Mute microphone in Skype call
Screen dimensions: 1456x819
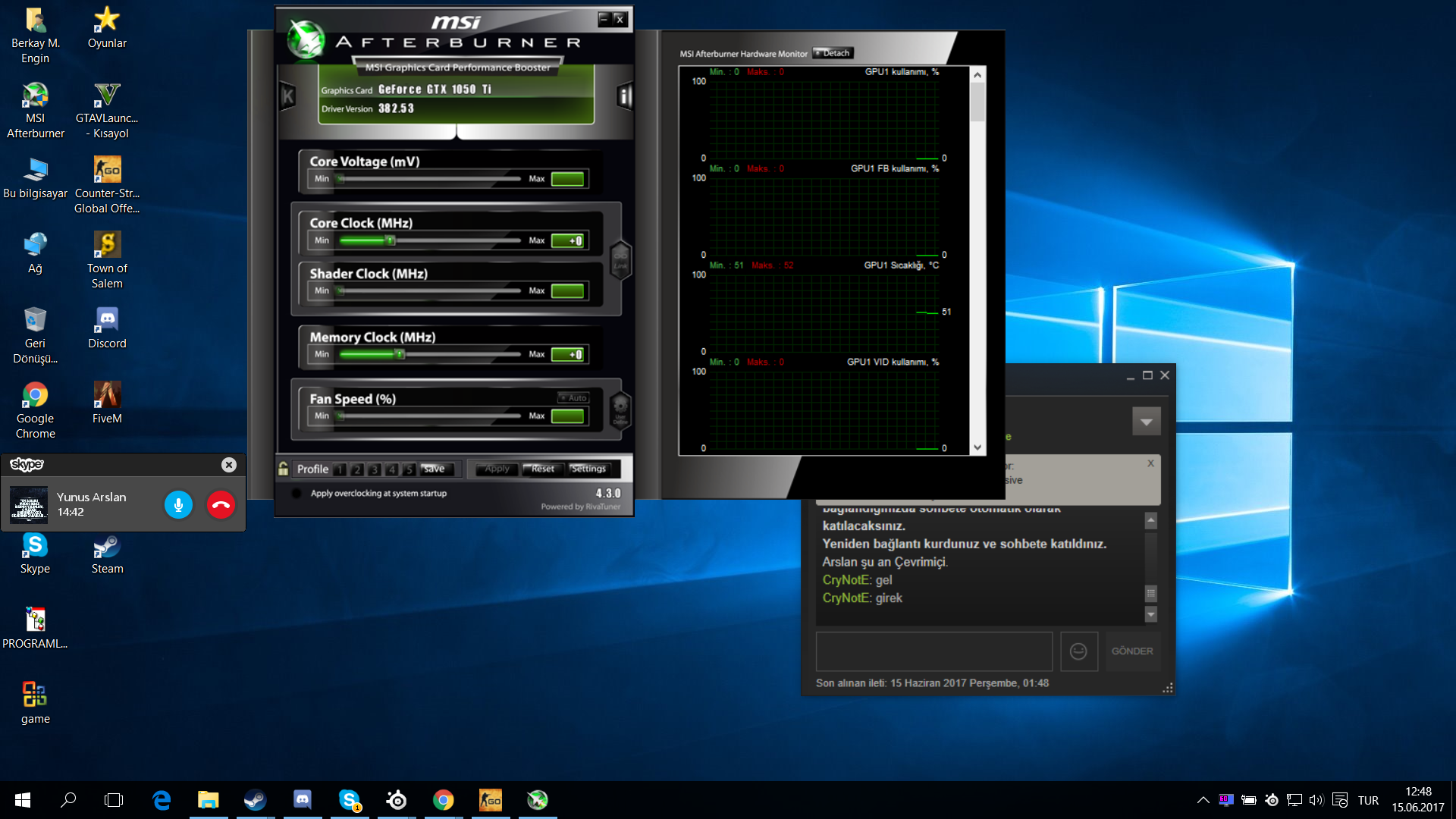point(178,505)
